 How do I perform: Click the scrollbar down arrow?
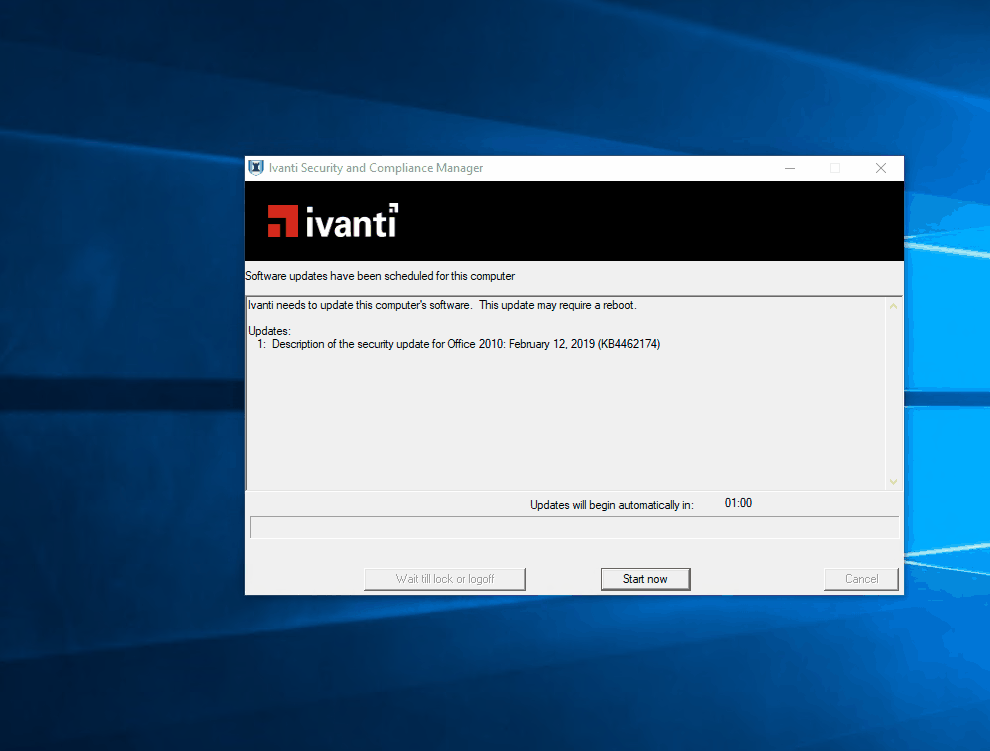[892, 481]
